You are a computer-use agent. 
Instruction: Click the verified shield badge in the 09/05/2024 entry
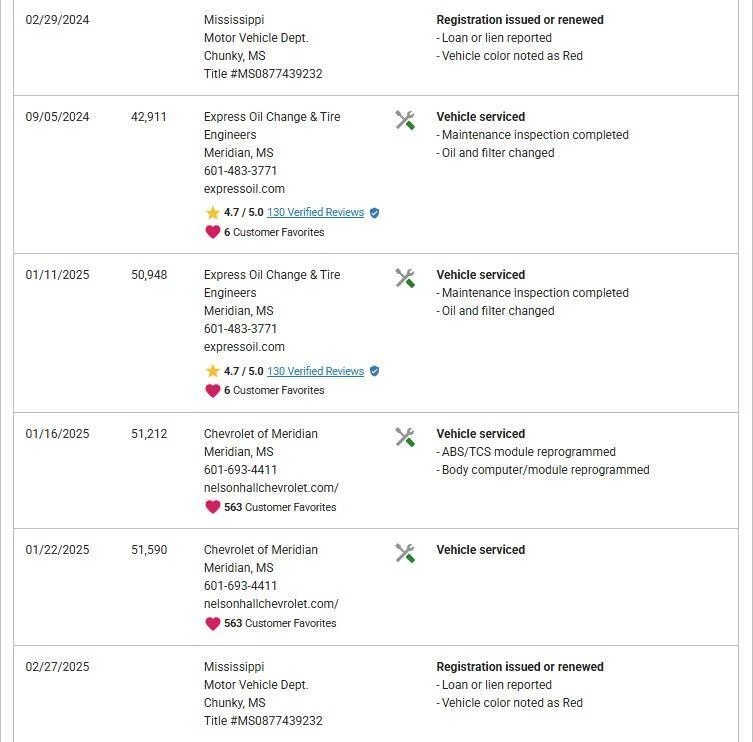[374, 213]
